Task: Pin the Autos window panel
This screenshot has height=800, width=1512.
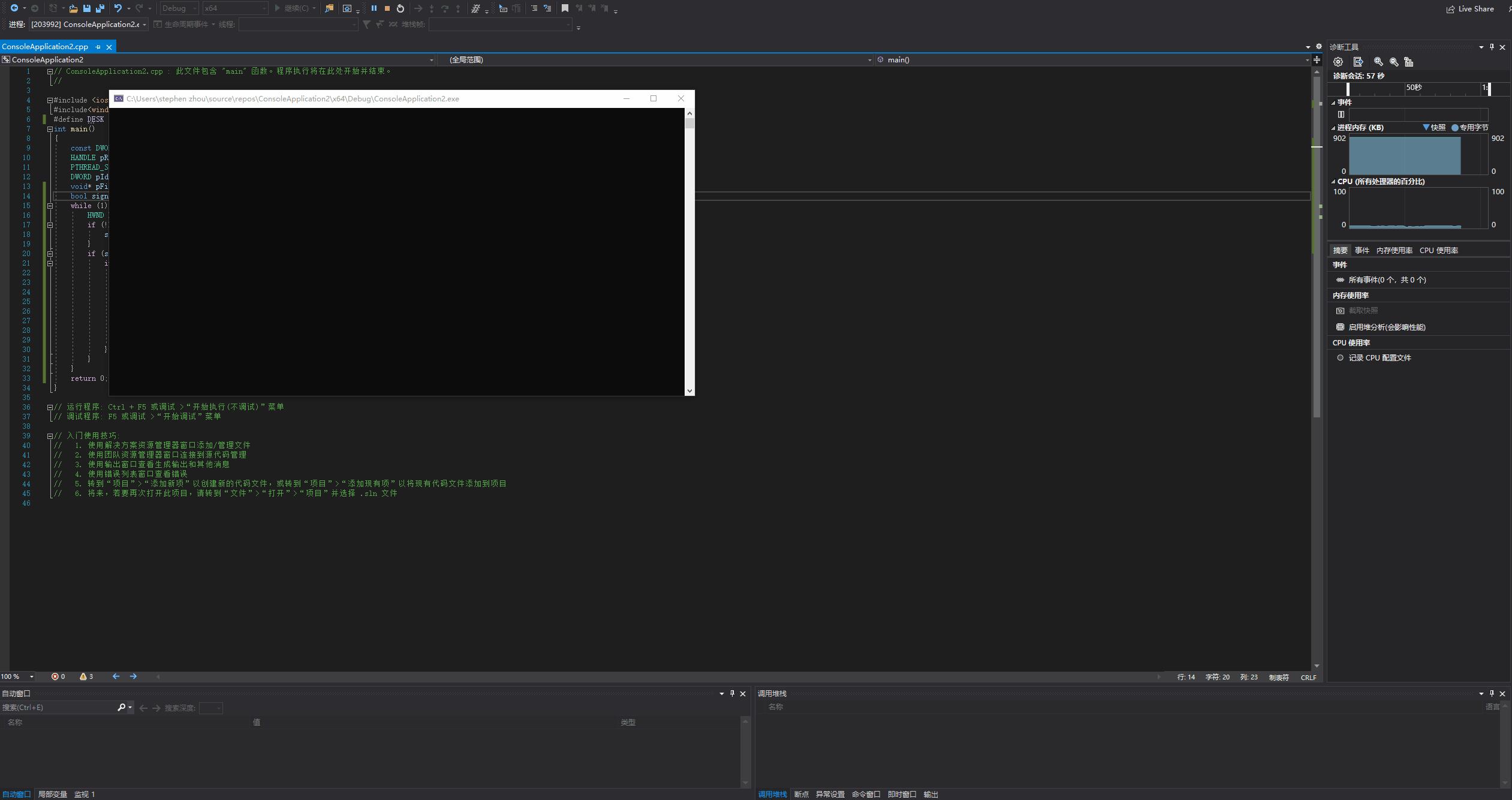Action: (x=732, y=693)
